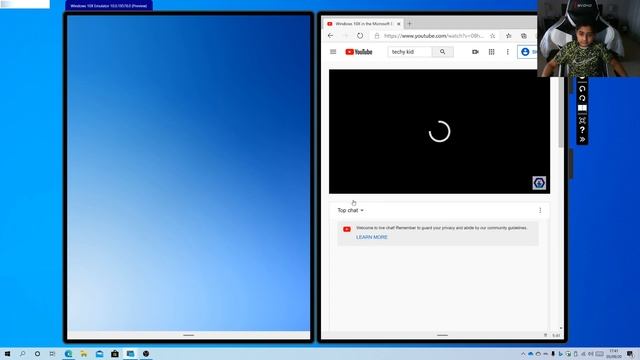This screenshot has height=360, width=640.
Task: Follow the LEARN MORE link in chat
Action: coord(372,237)
